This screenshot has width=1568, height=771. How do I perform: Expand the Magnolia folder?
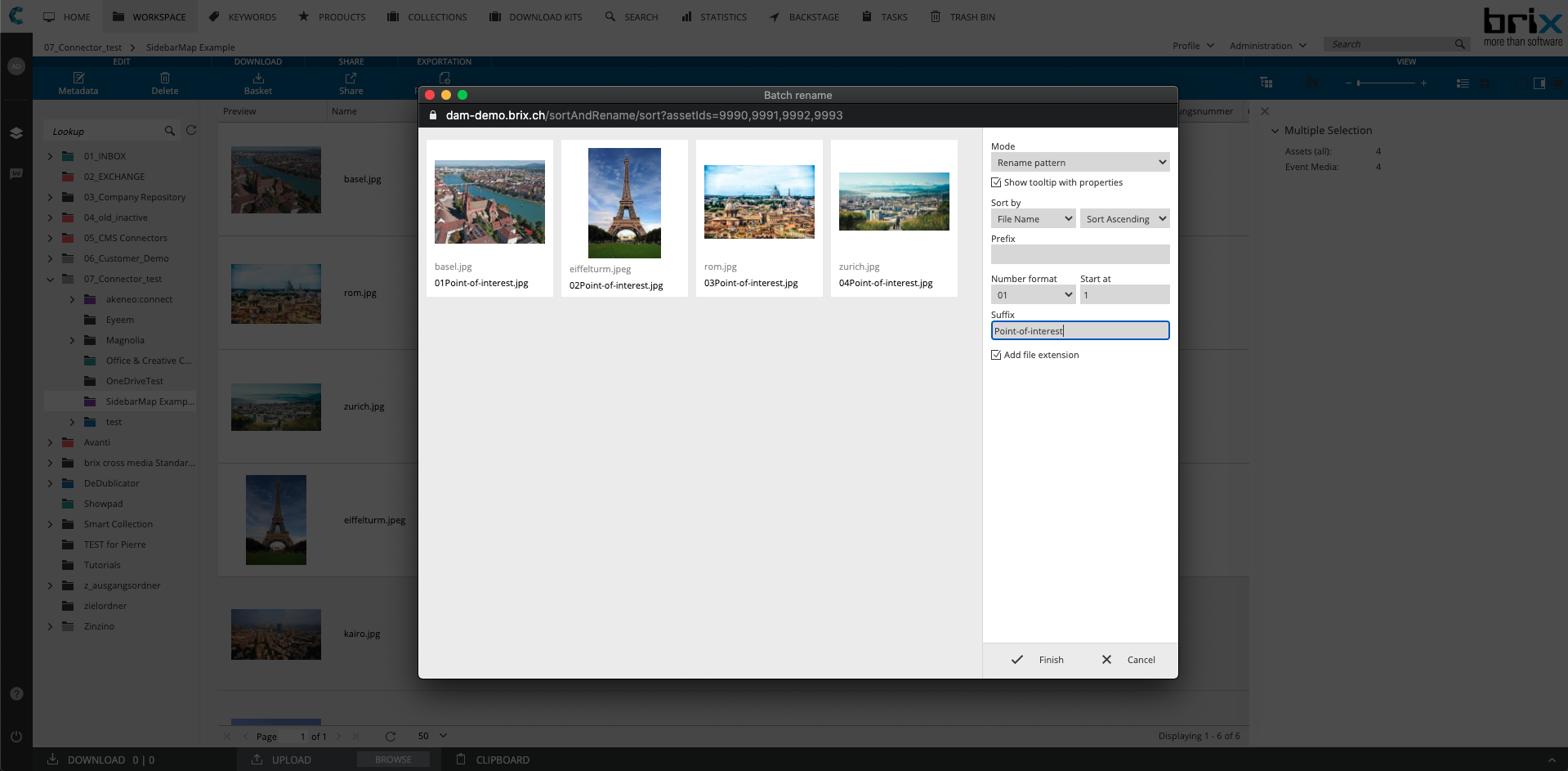click(x=72, y=340)
